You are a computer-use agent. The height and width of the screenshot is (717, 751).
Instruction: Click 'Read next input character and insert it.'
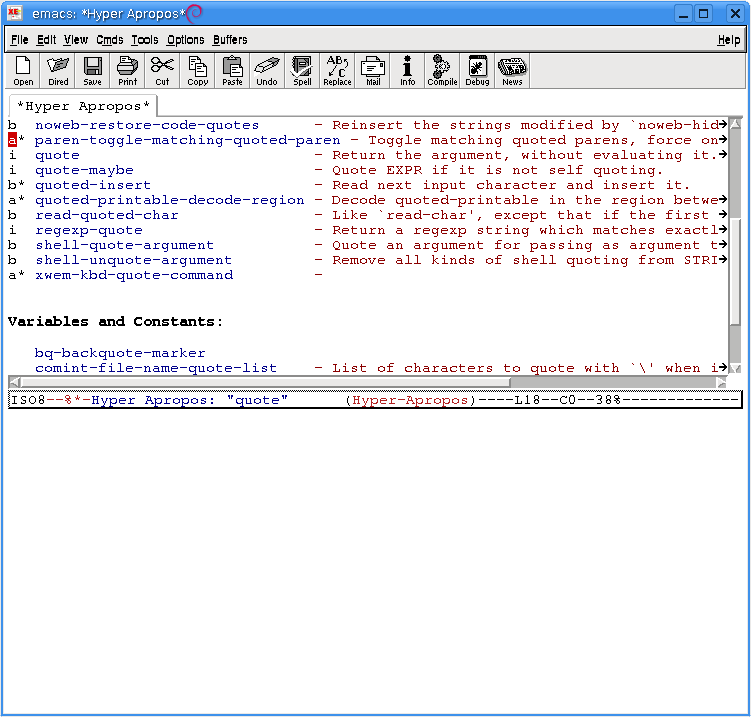511,185
